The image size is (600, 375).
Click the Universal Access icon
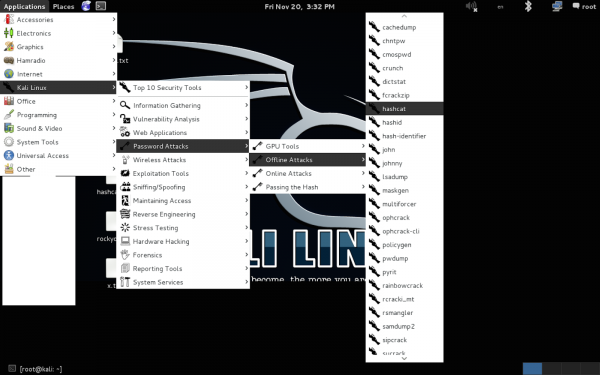pos(9,155)
